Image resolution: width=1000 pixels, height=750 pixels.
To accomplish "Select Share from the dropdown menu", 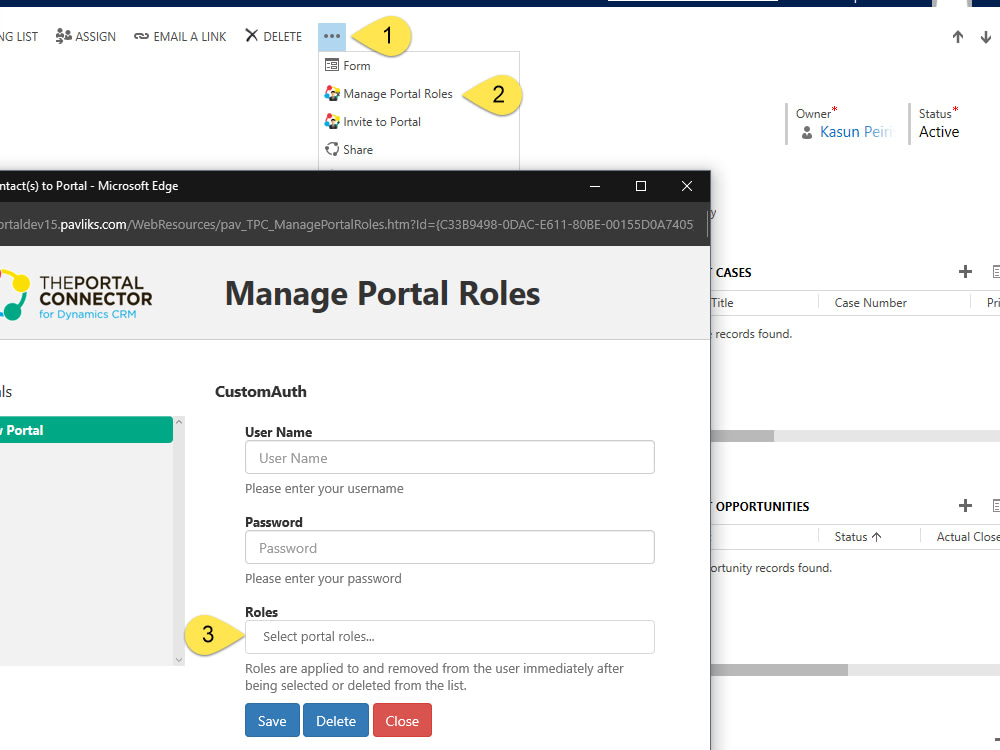I will pos(418,150).
